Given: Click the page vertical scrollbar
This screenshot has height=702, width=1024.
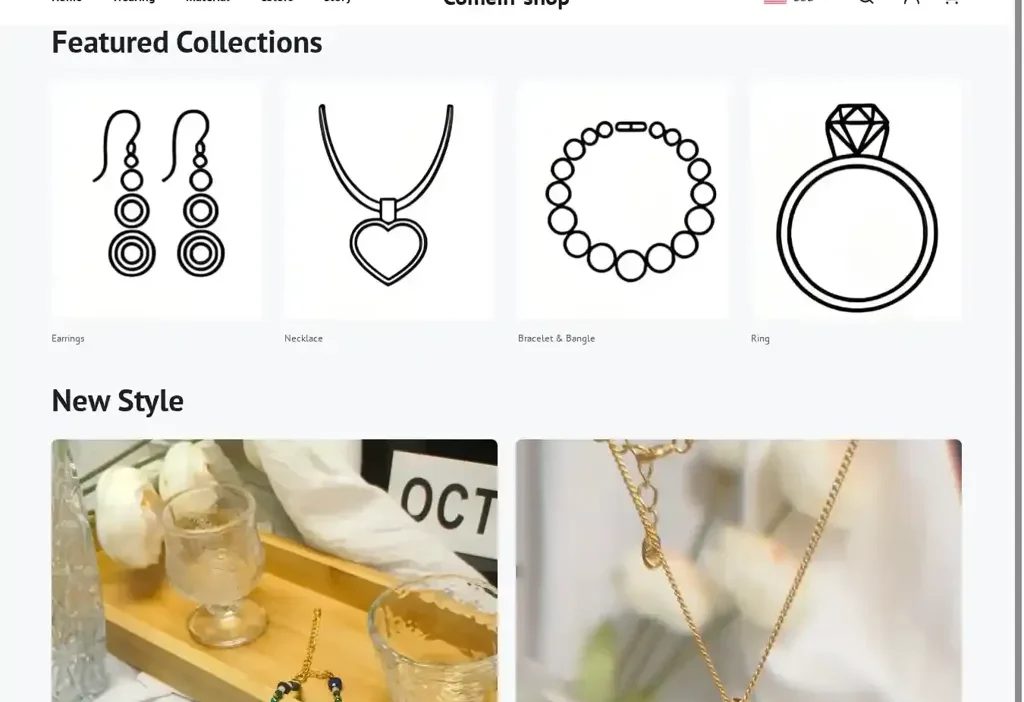Looking at the screenshot, I should click(1019, 351).
